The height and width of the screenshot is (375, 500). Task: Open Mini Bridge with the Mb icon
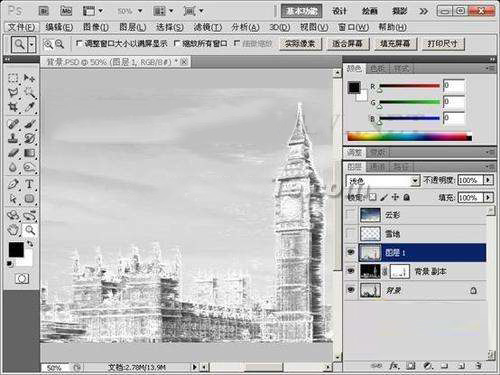(66, 11)
